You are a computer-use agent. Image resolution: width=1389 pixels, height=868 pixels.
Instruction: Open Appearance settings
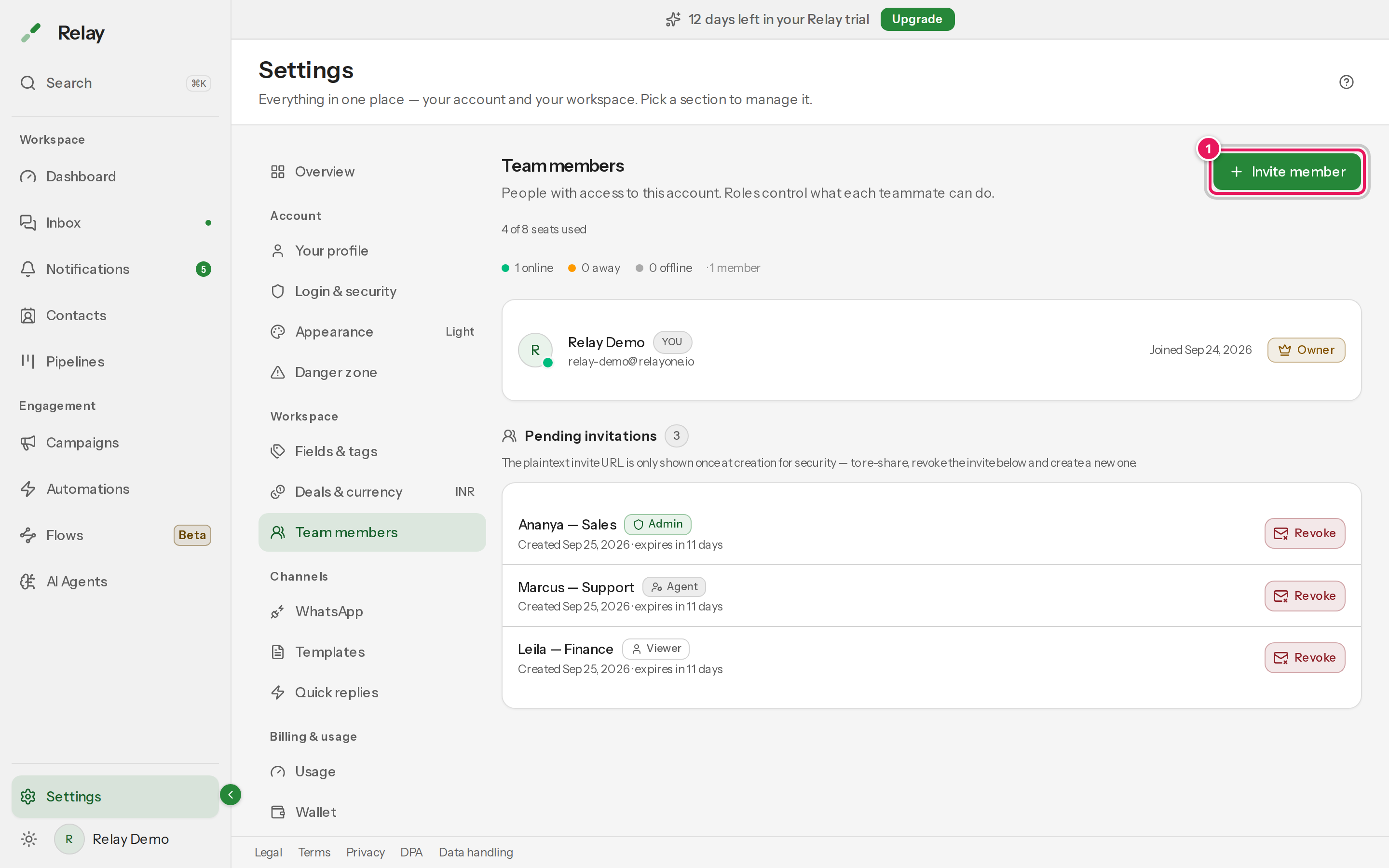click(372, 332)
